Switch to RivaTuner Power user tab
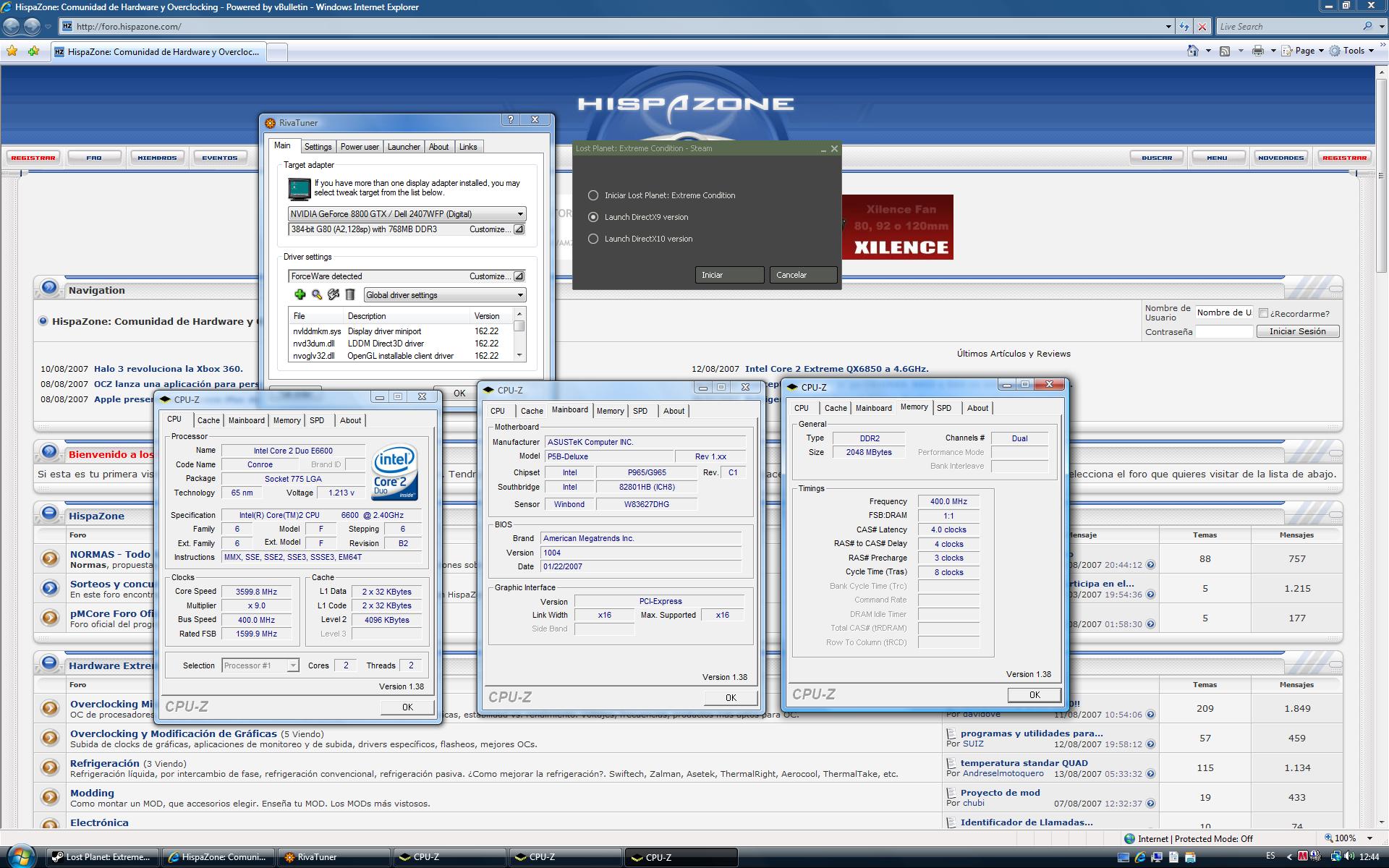The image size is (1389, 868). (360, 147)
